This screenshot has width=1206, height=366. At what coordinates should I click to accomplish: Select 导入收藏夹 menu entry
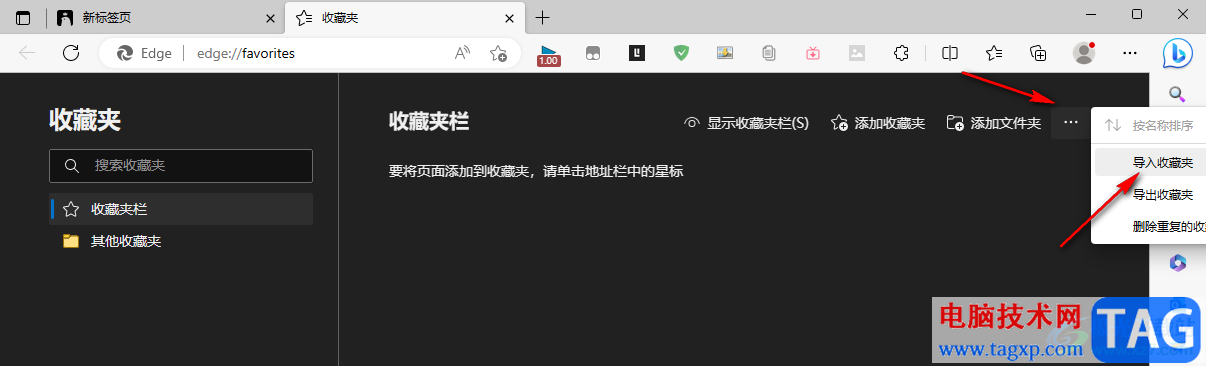pyautogui.click(x=1150, y=162)
